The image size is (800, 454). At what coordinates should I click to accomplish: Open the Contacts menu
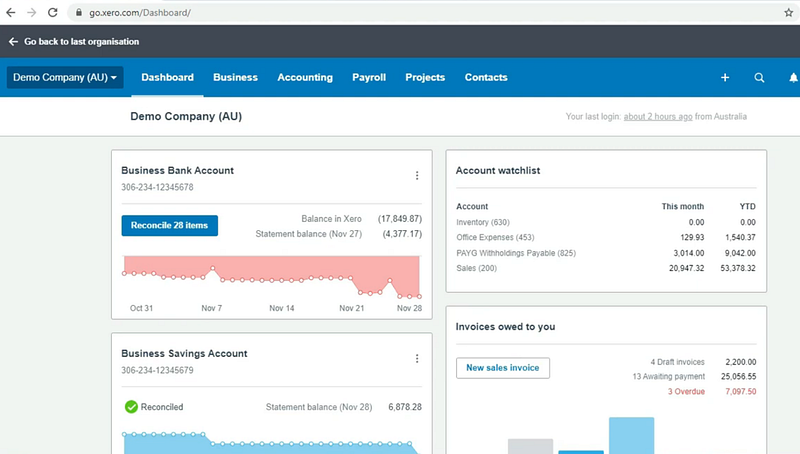coord(486,78)
